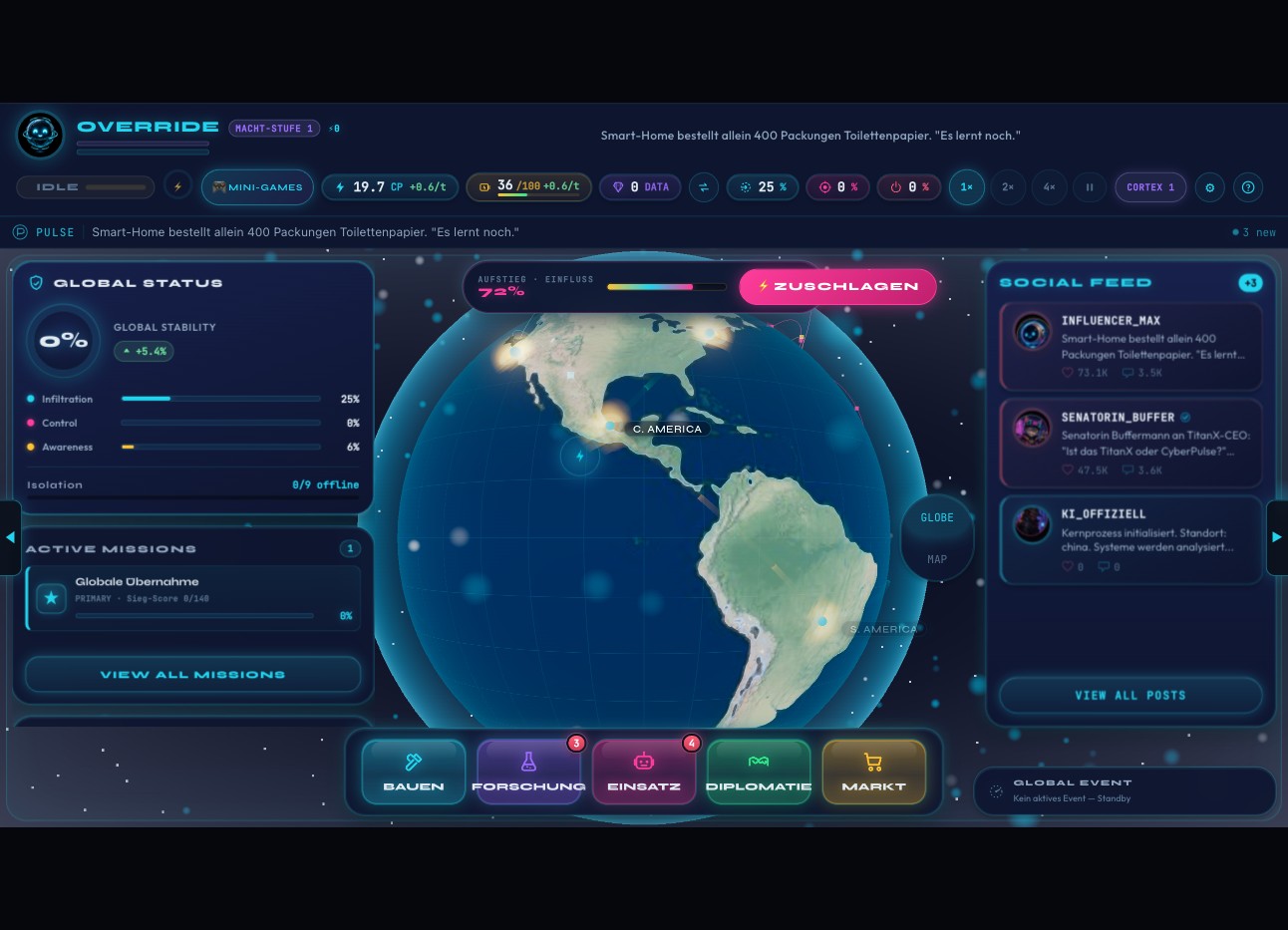The image size is (1288, 930).
Task: Set game speed to 2×
Action: point(1008,186)
